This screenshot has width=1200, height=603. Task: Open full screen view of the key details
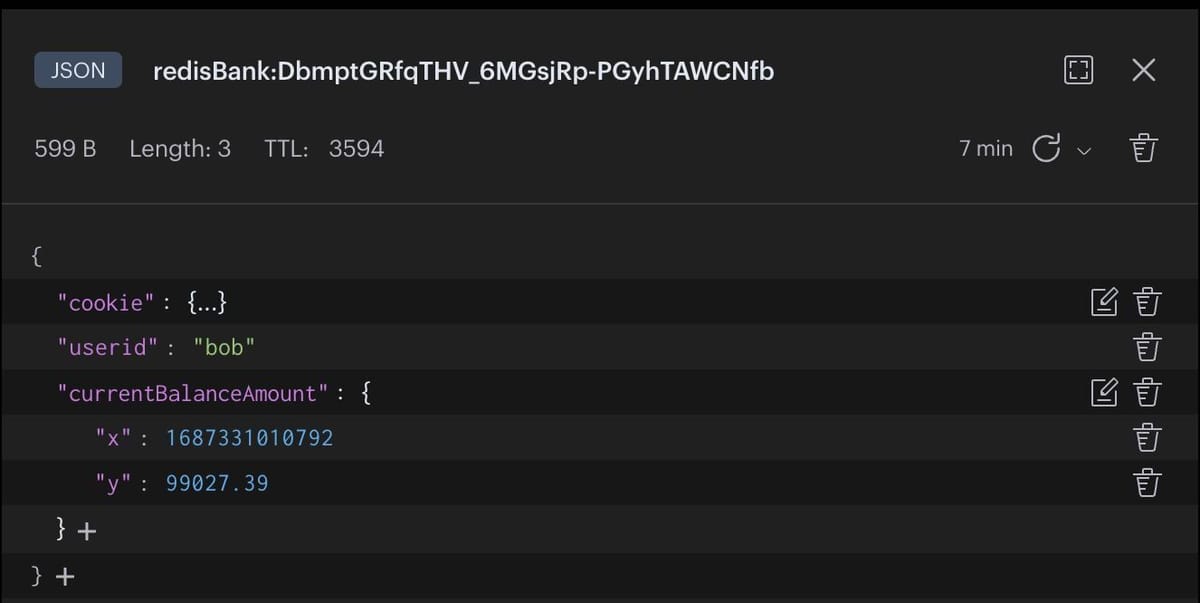pyautogui.click(x=1078, y=70)
